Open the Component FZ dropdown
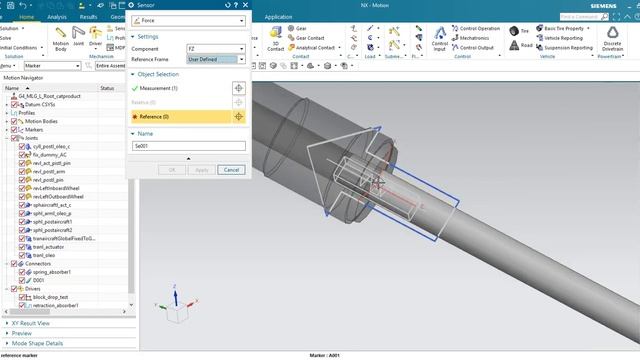The width and height of the screenshot is (640, 360). [216, 49]
